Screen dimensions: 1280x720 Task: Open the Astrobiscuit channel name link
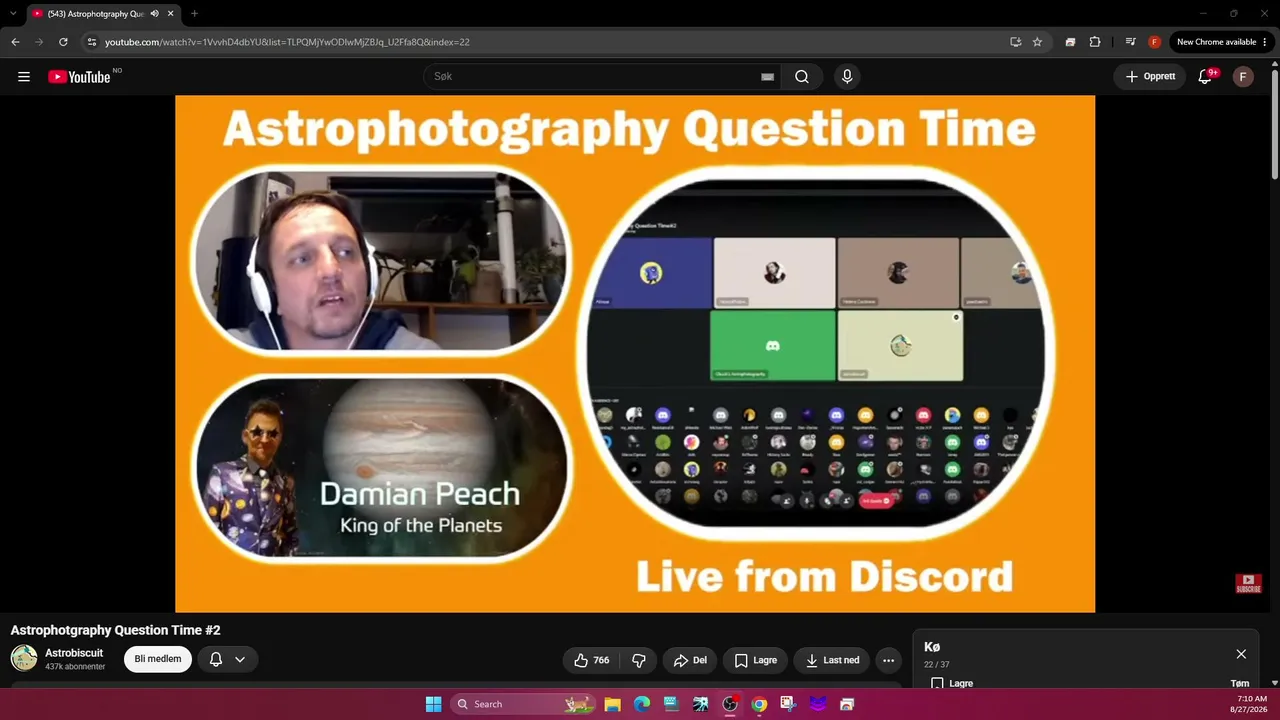(74, 653)
